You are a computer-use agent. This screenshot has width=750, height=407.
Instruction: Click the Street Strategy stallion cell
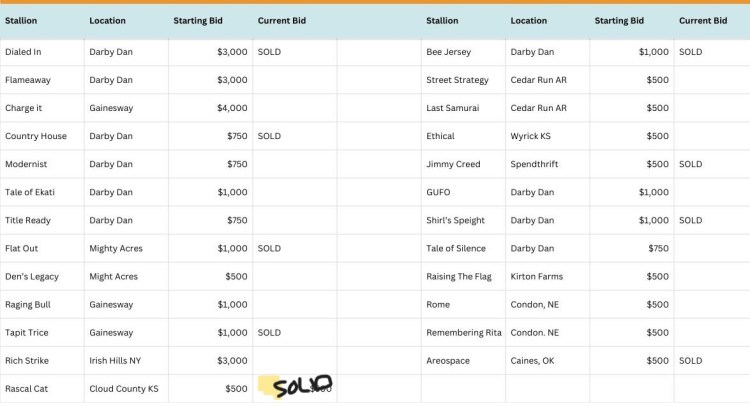(457, 80)
